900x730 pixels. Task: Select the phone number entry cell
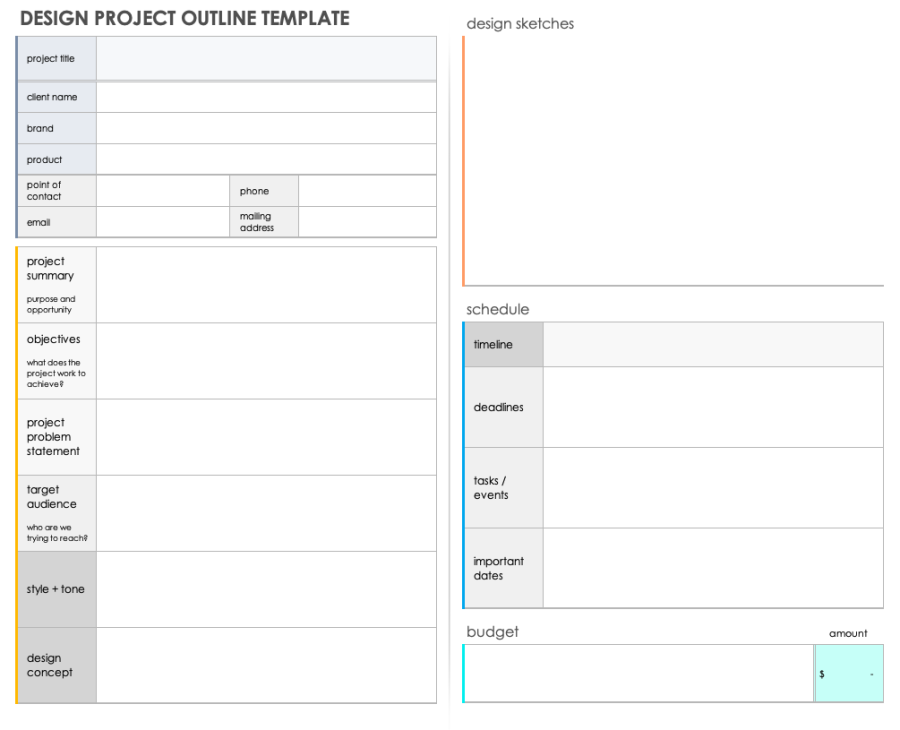(368, 190)
